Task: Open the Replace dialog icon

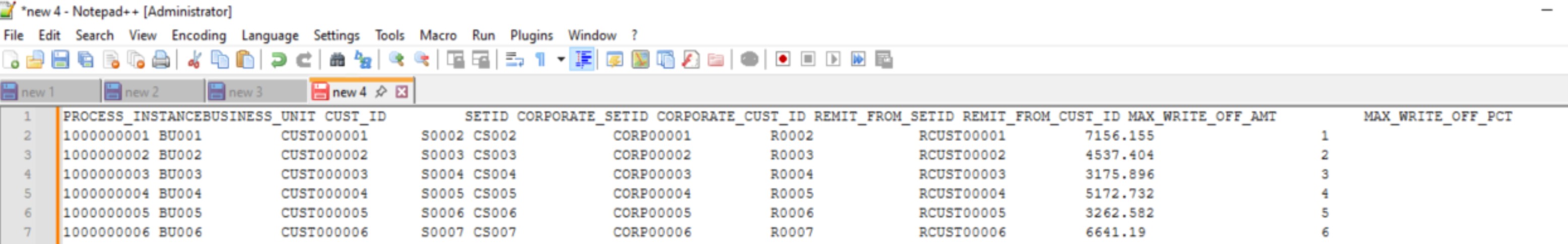Action: coord(363,59)
